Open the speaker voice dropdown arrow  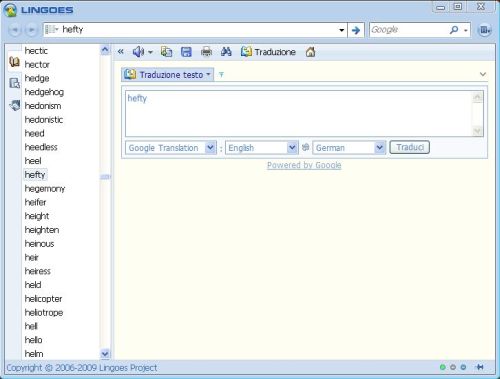[150, 52]
